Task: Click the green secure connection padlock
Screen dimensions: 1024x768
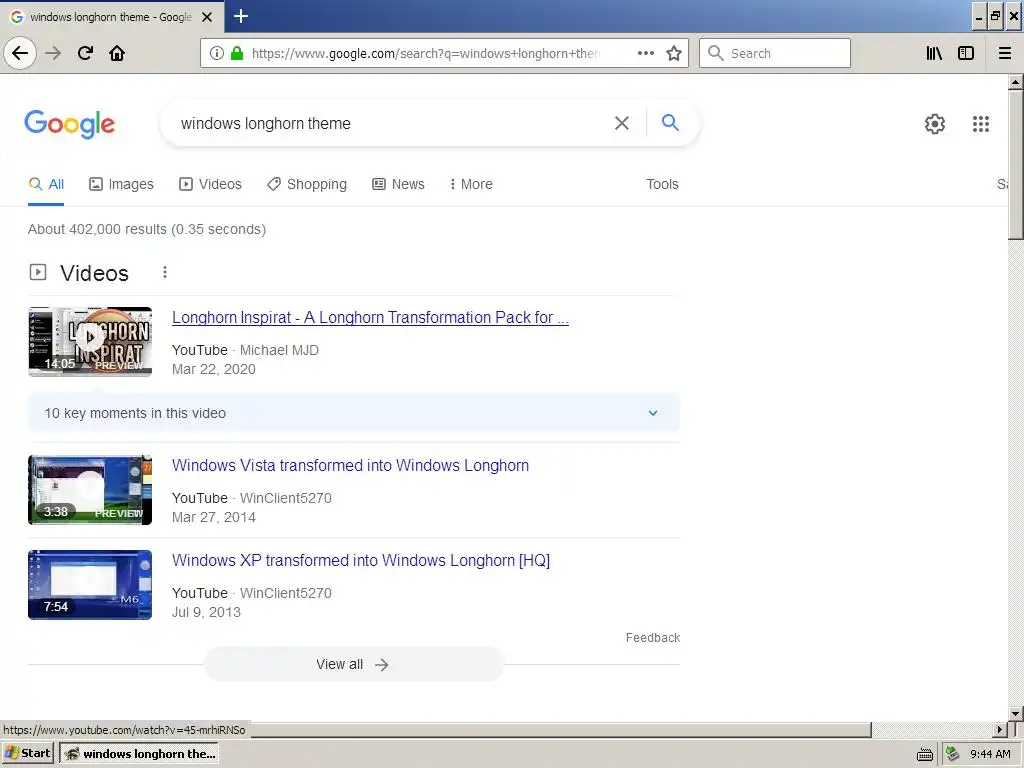Action: tap(237, 53)
